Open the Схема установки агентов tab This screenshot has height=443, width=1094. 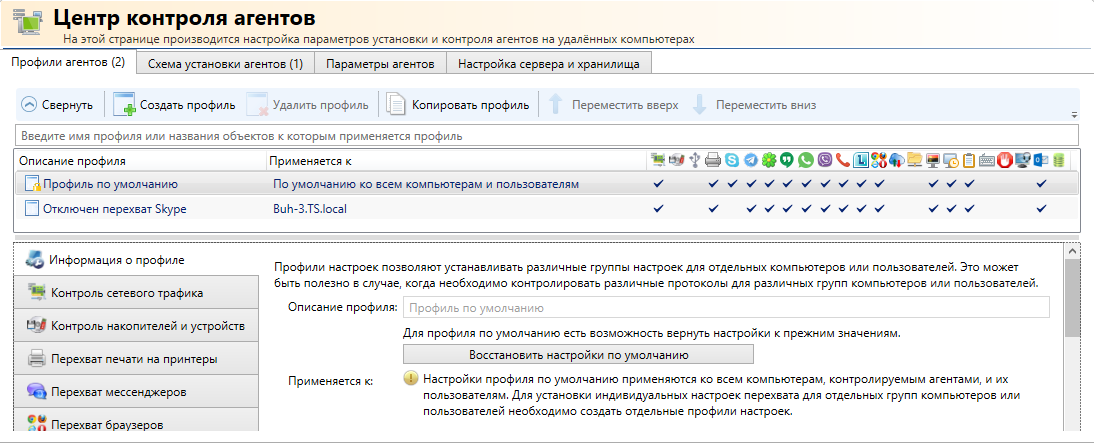225,64
